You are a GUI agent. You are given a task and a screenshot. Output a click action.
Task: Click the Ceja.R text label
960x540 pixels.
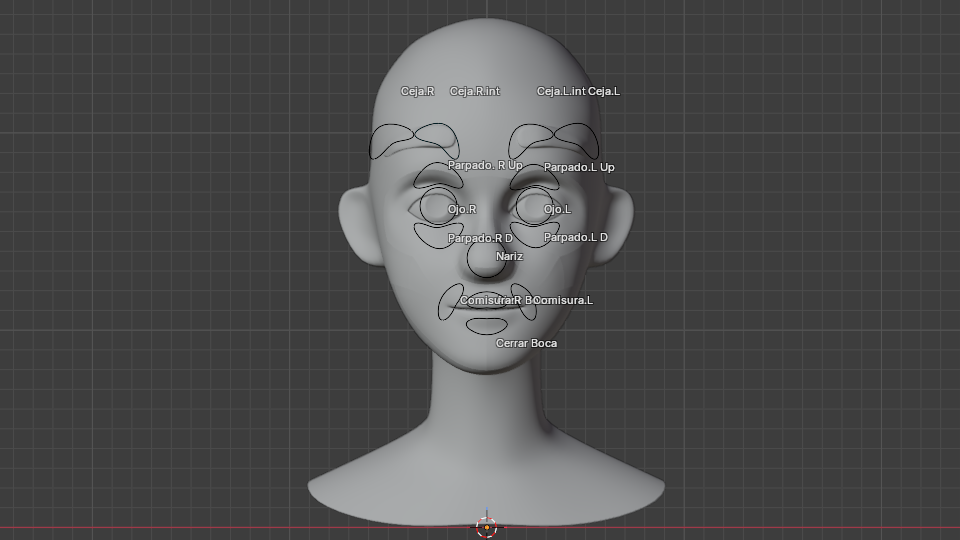[417, 91]
